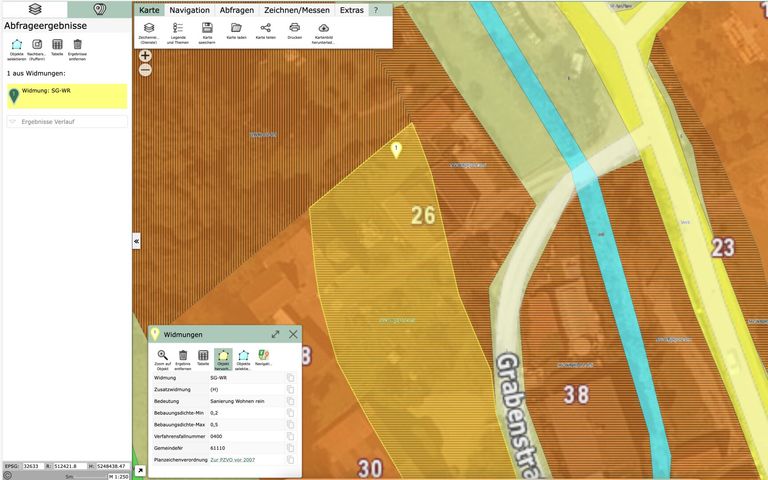
Task: Expand the Ergebnisse Verlauf dropdown
Action: tap(66, 122)
